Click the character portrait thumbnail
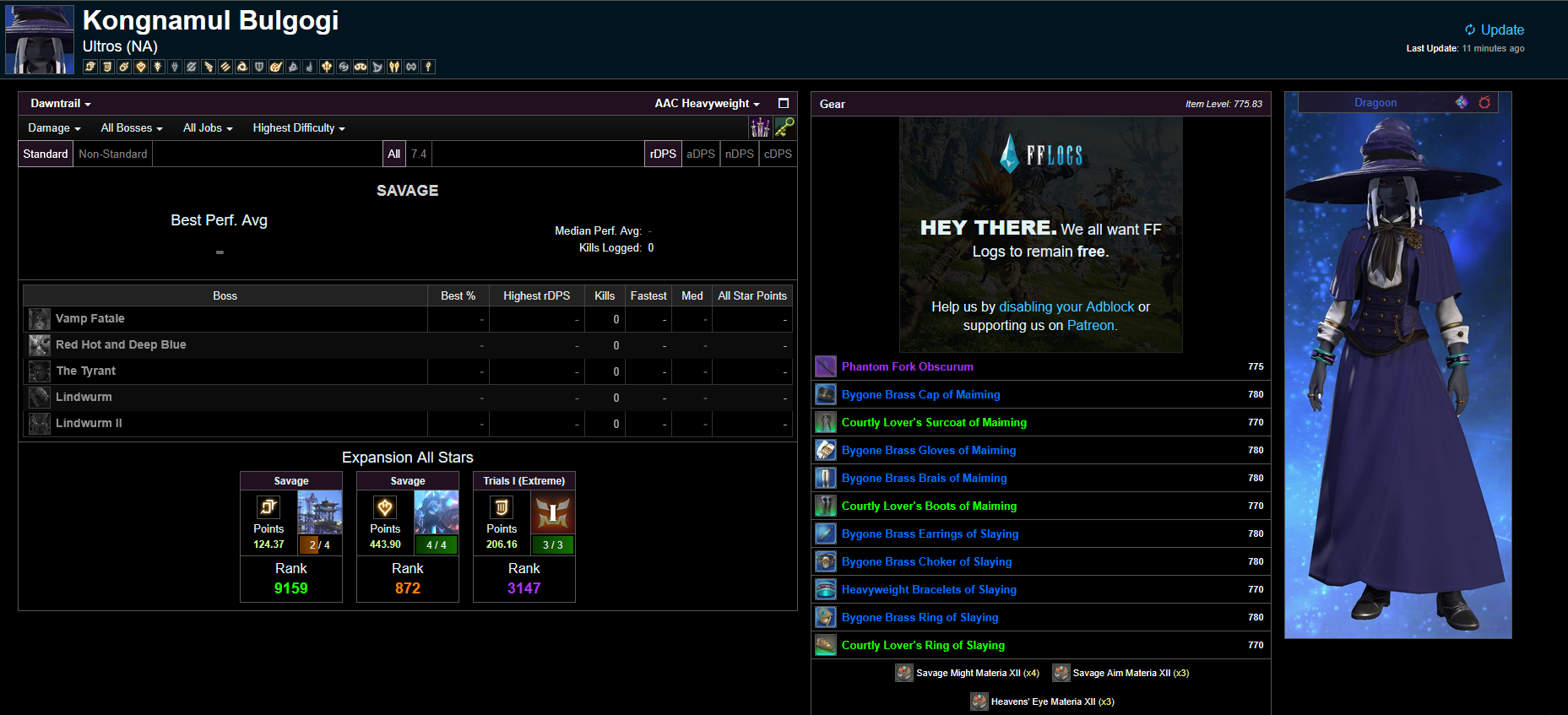1568x715 pixels. 40,39
